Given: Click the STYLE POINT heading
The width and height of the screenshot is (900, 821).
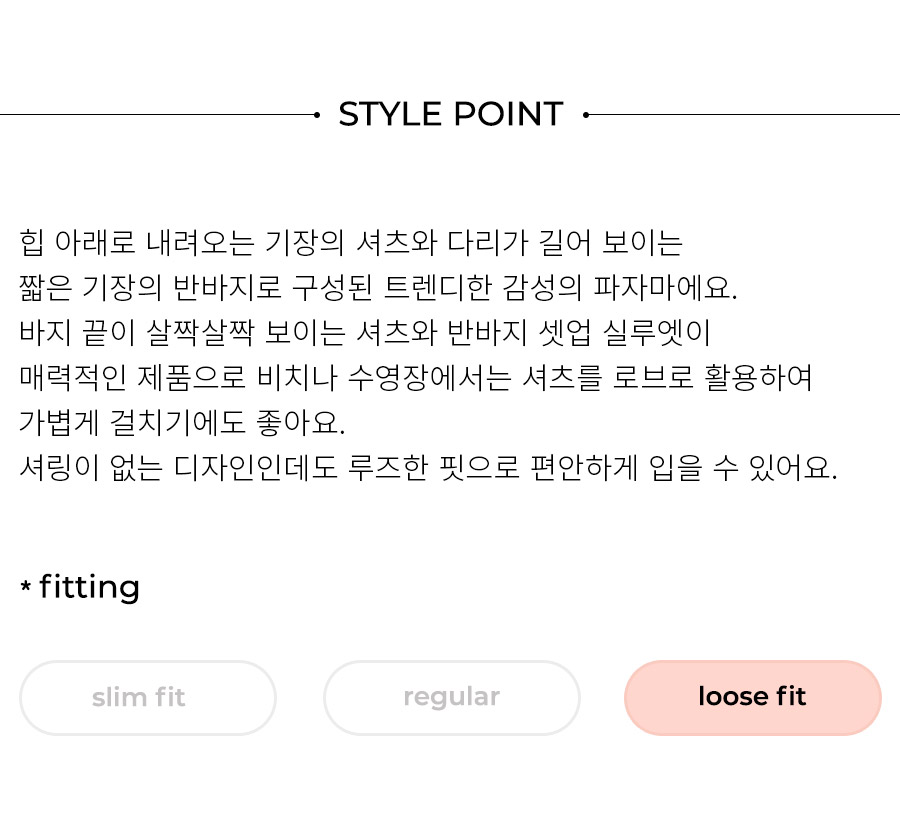Looking at the screenshot, I should [451, 114].
